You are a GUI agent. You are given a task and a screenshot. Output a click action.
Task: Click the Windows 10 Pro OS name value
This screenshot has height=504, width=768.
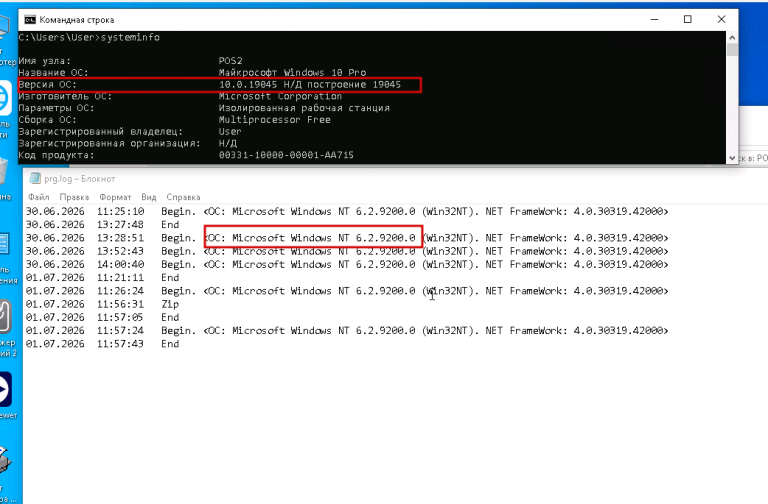coord(292,72)
